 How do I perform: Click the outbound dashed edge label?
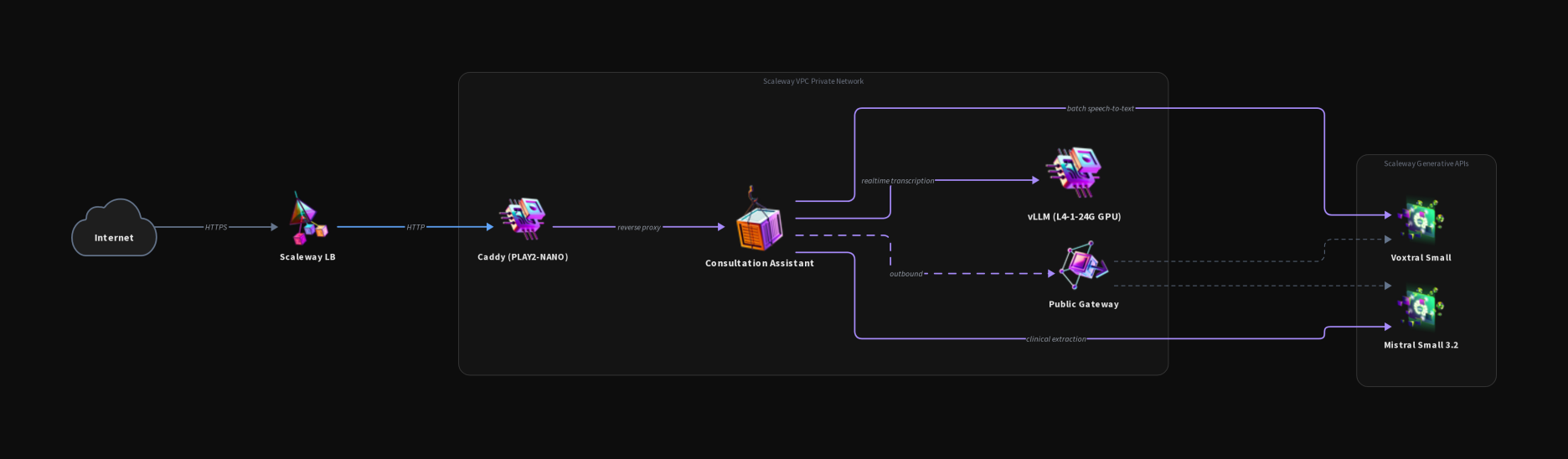pos(906,274)
